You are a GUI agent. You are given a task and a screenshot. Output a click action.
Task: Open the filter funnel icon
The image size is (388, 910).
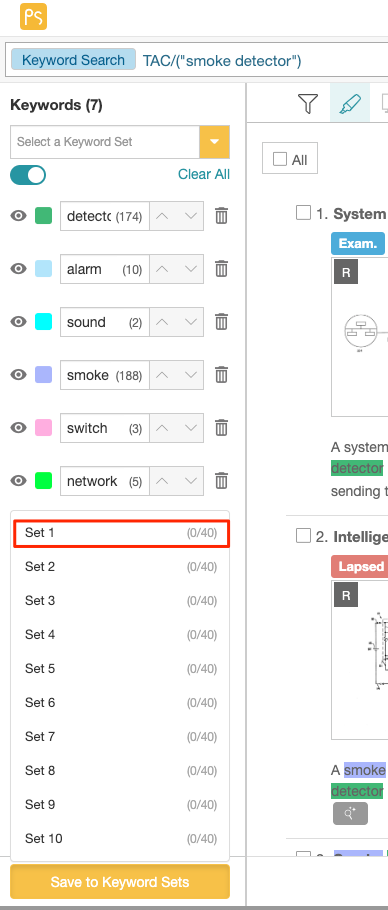click(x=308, y=104)
